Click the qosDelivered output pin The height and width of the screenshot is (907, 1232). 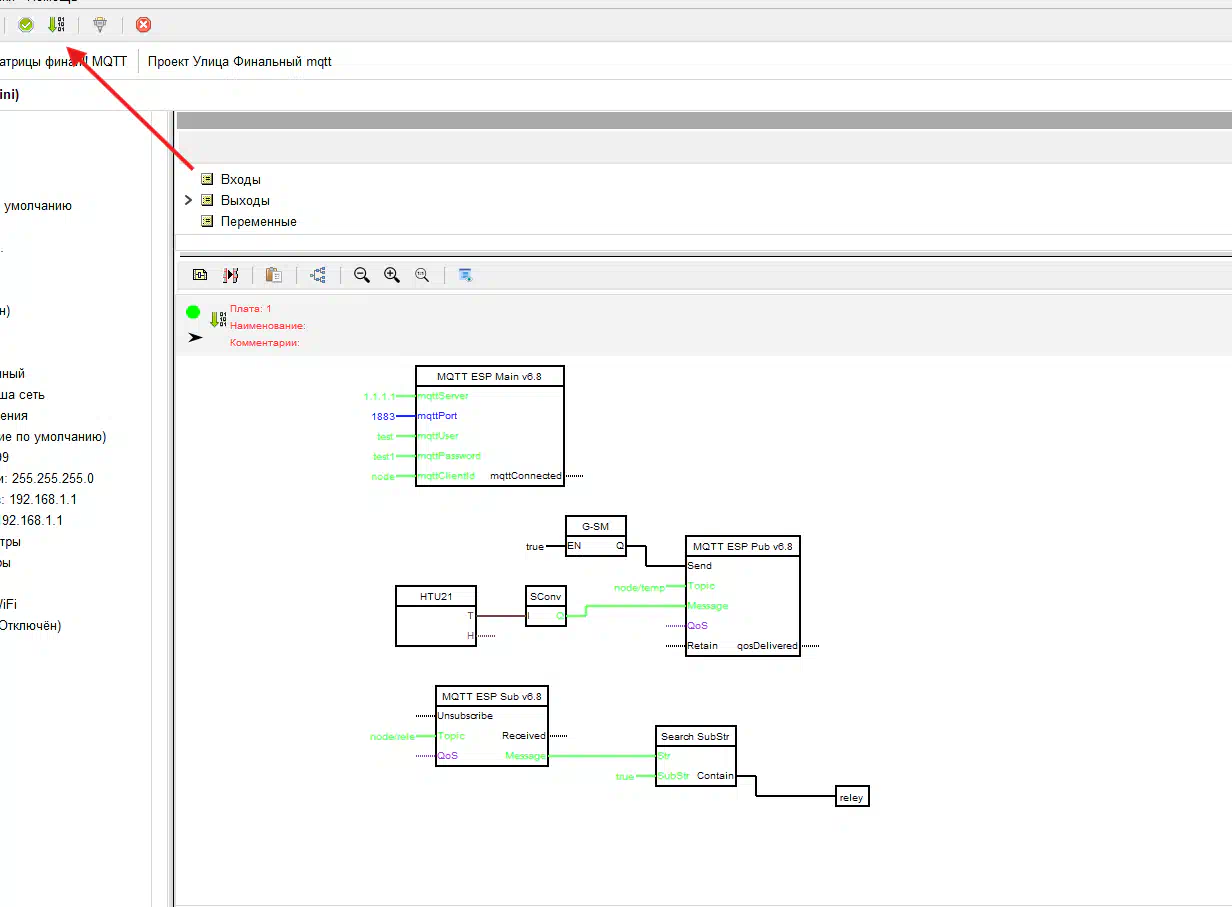pyautogui.click(x=767, y=646)
